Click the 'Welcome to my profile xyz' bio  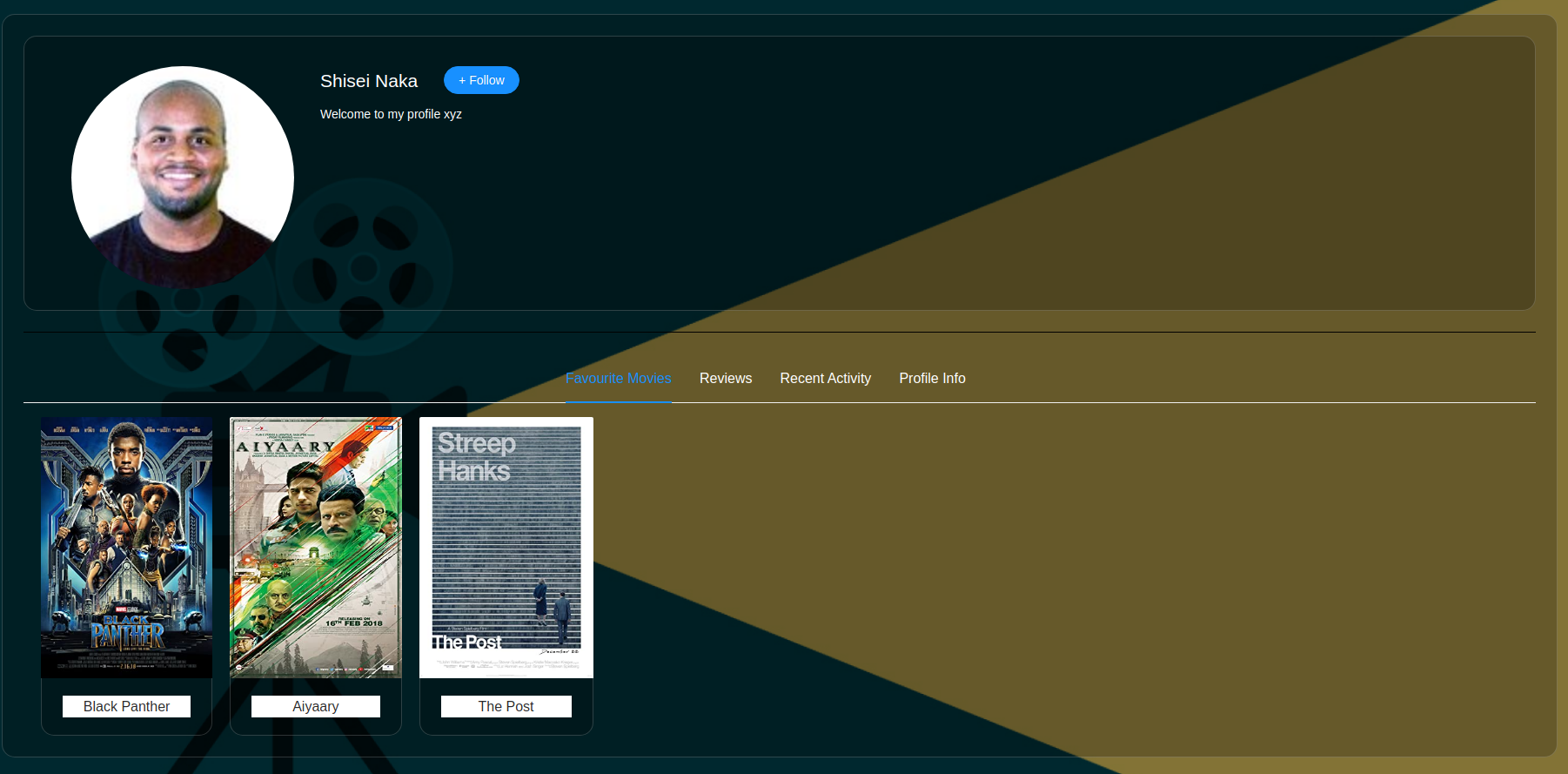coord(391,114)
